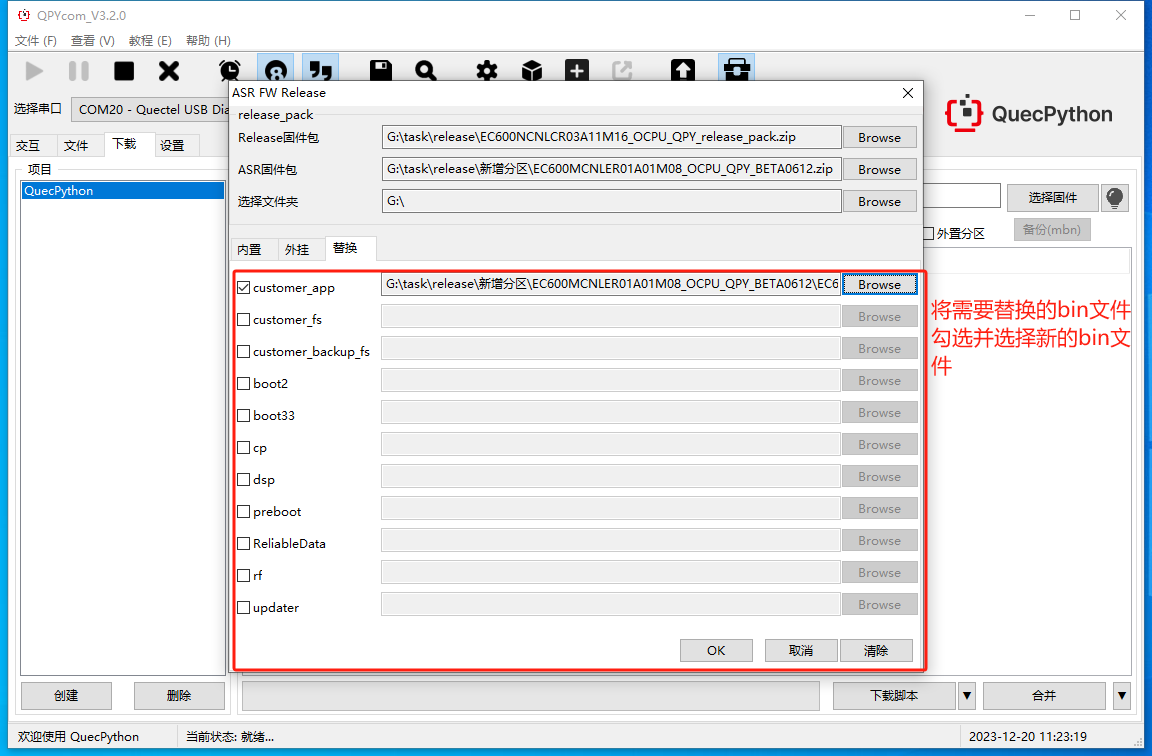This screenshot has height=756, width=1152.
Task: Open dropdown arrow next to 下载脚本
Action: [x=967, y=696]
